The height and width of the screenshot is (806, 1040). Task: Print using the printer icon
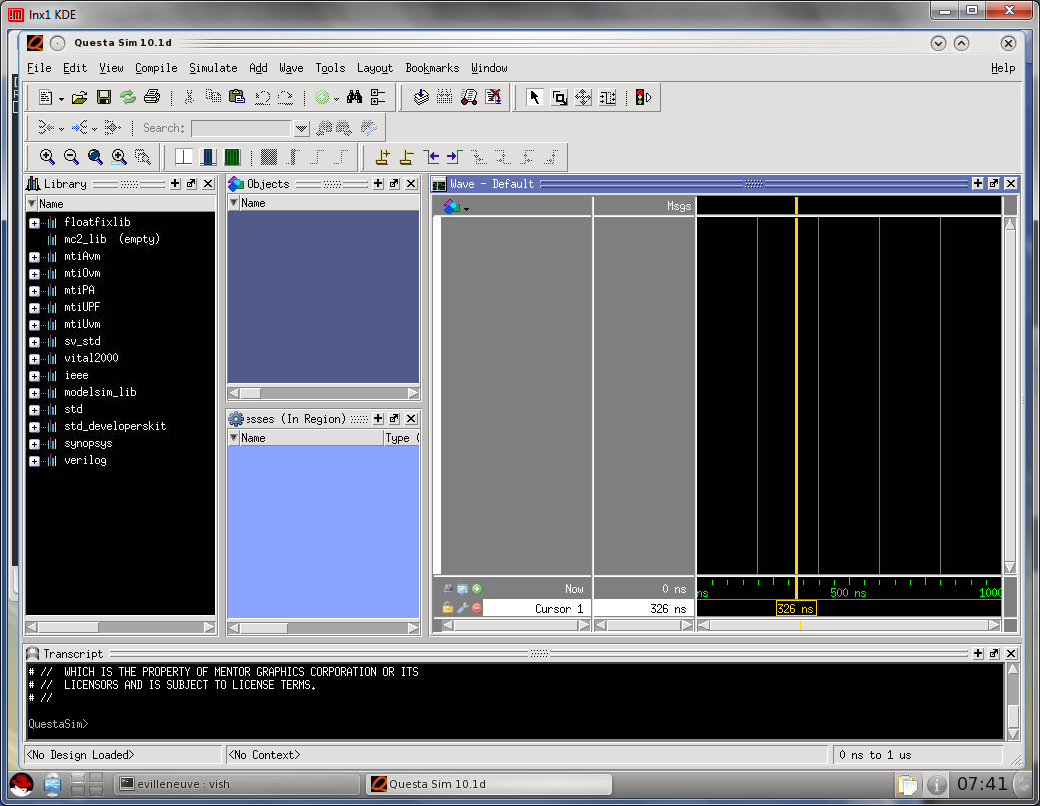[152, 98]
